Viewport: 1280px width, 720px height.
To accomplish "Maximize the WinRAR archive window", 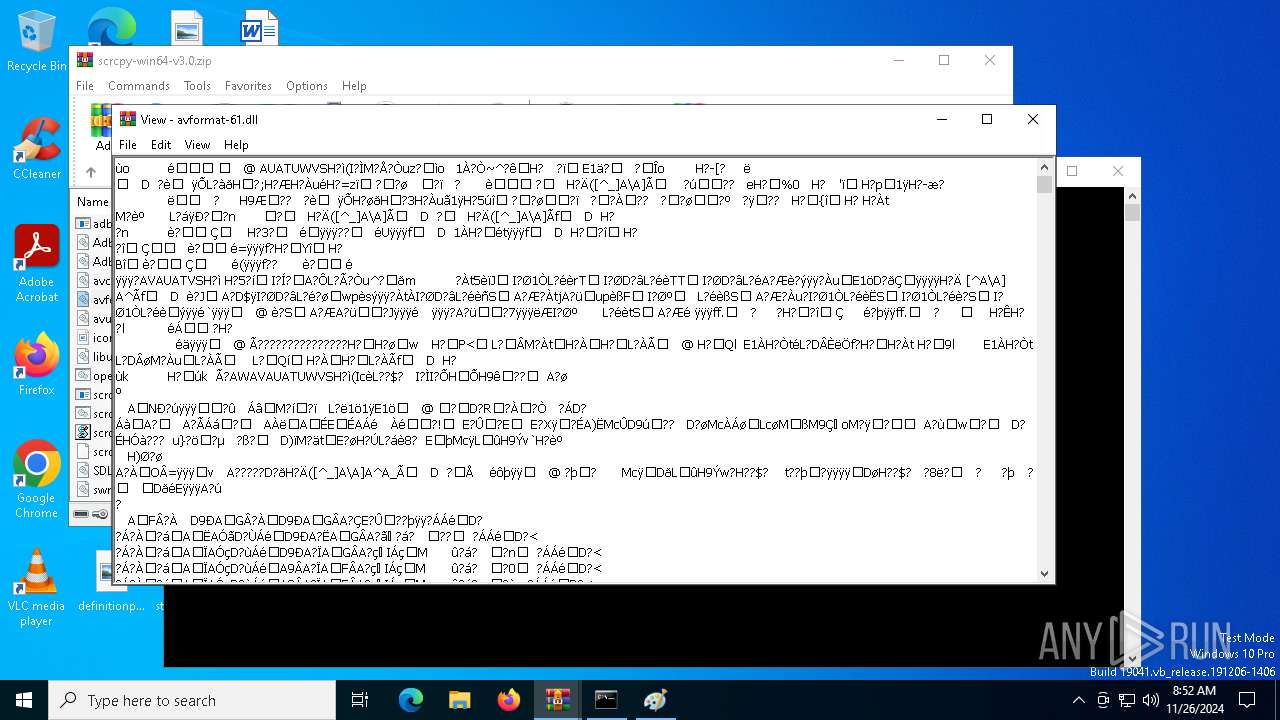I will point(944,60).
